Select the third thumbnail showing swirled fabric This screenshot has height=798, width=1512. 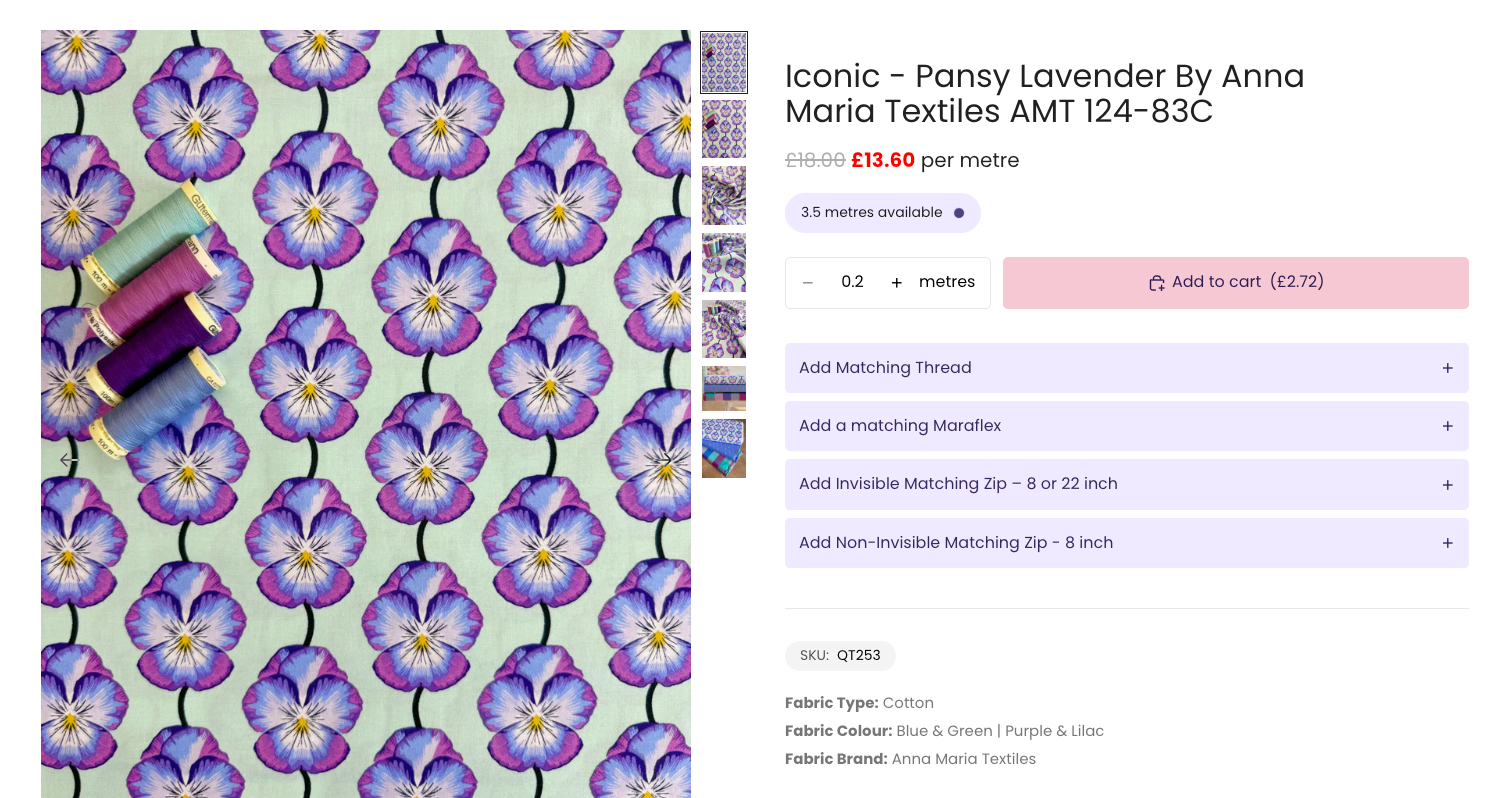click(x=724, y=195)
